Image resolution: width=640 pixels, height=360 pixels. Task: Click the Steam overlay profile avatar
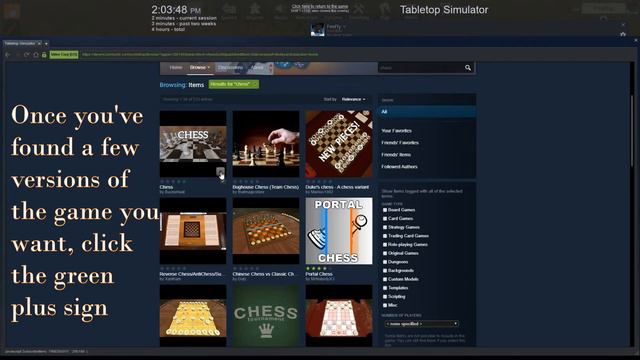point(318,29)
